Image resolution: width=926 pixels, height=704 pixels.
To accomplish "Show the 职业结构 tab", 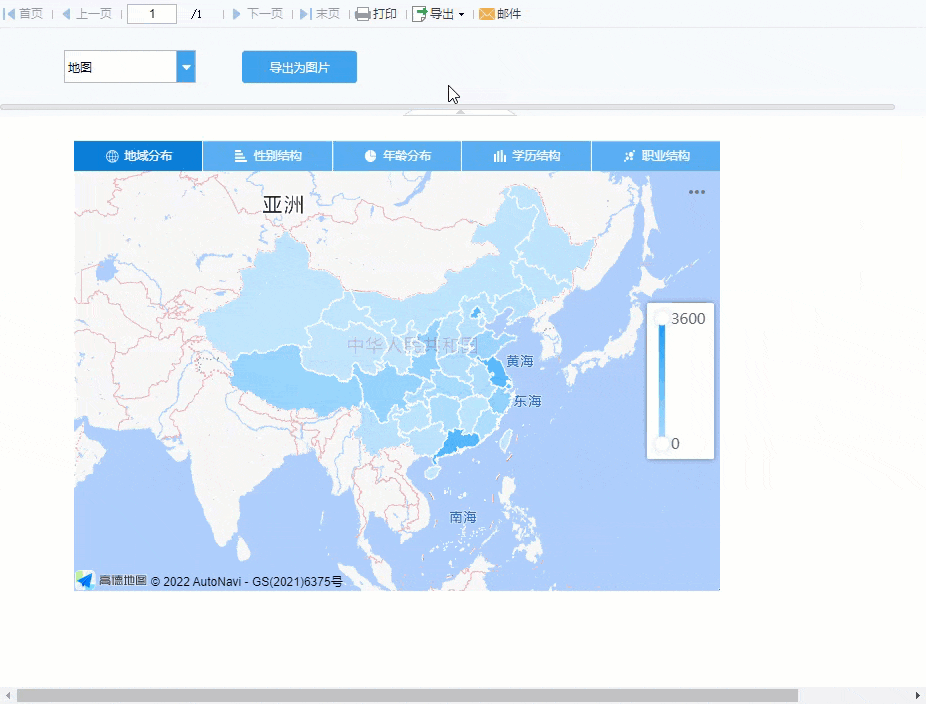I will [656, 156].
